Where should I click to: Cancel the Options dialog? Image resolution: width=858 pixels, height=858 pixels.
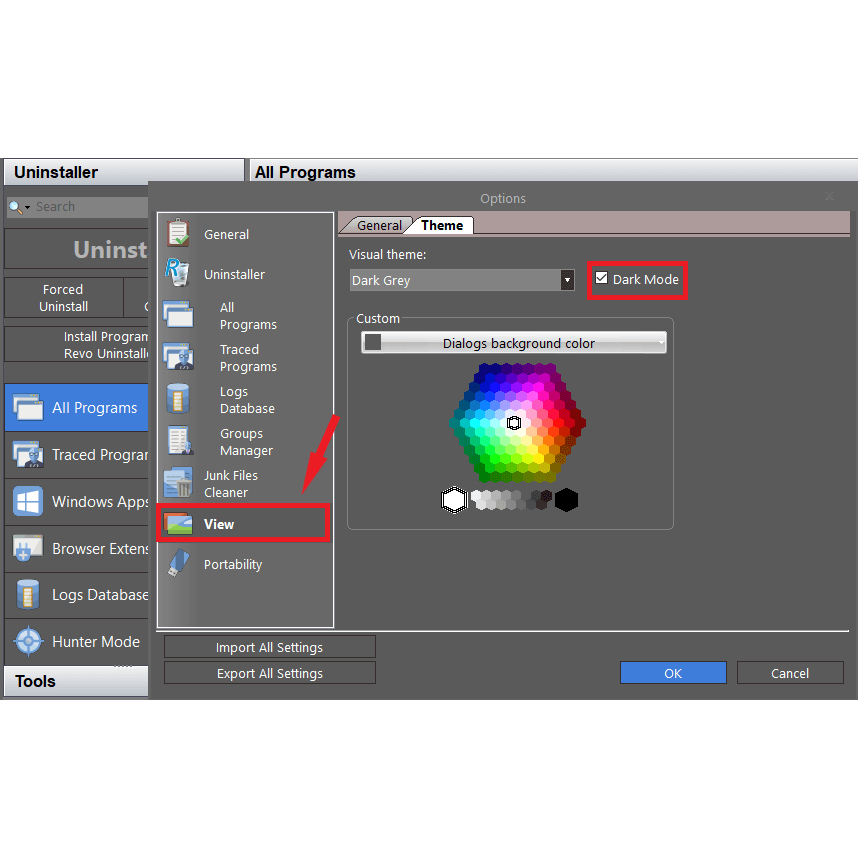click(790, 673)
